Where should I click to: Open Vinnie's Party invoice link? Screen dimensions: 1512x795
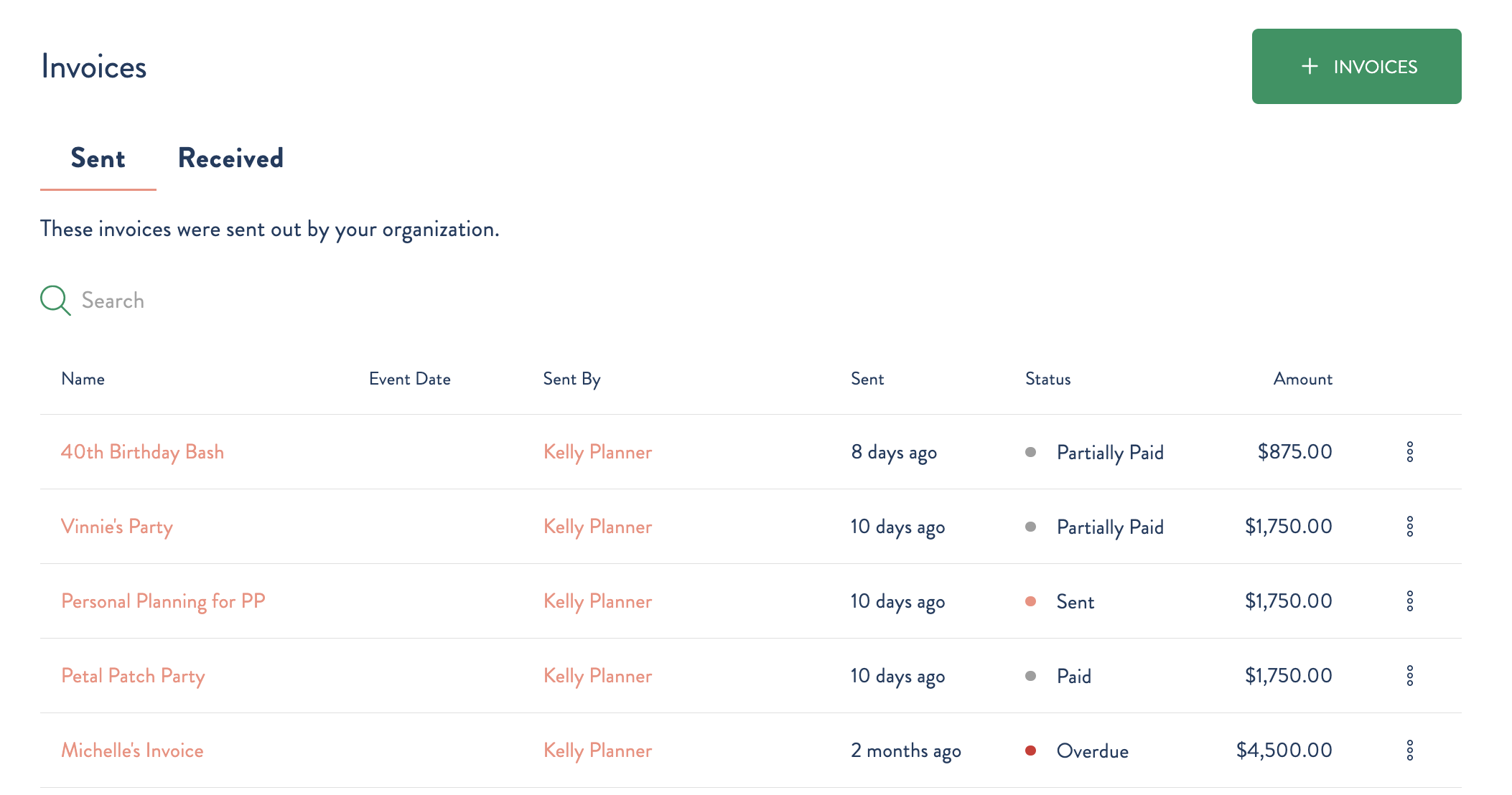[x=117, y=526]
